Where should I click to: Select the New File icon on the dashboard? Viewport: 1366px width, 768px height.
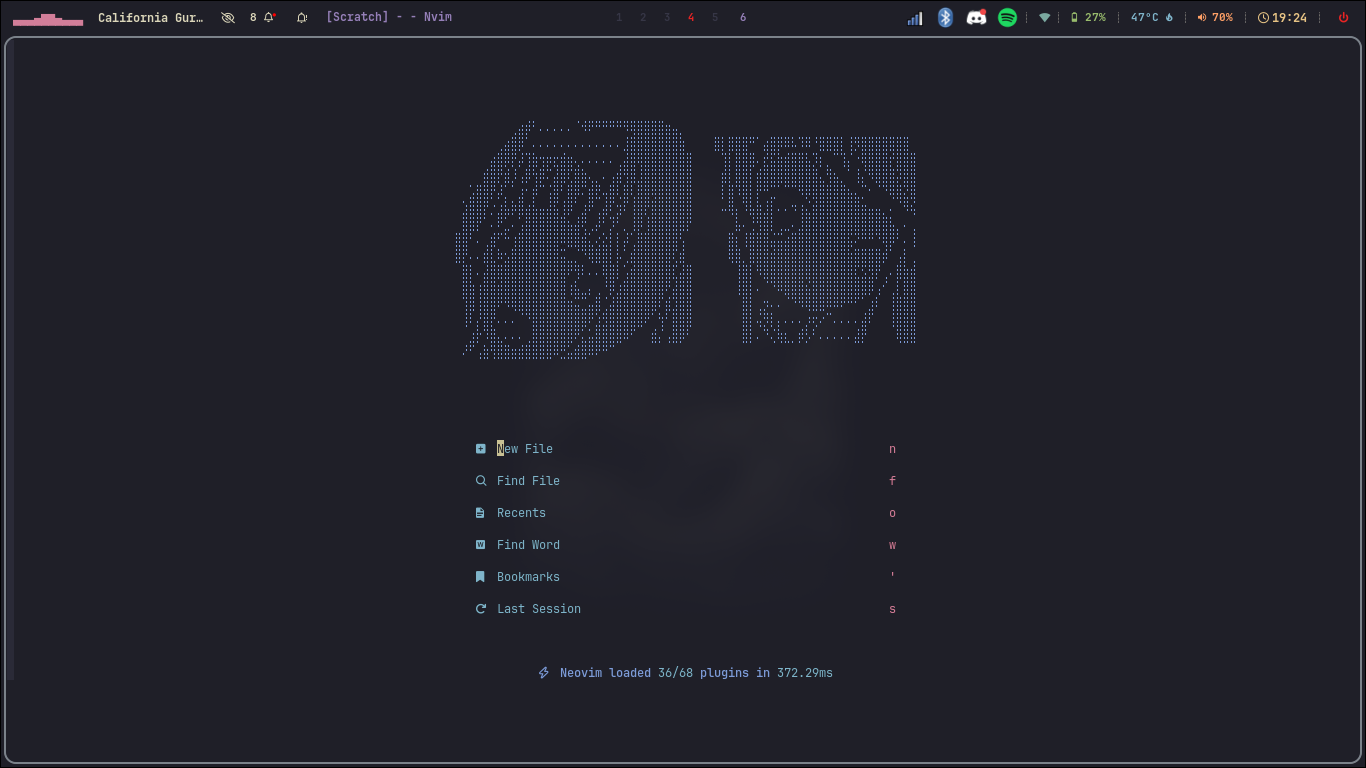tap(481, 448)
